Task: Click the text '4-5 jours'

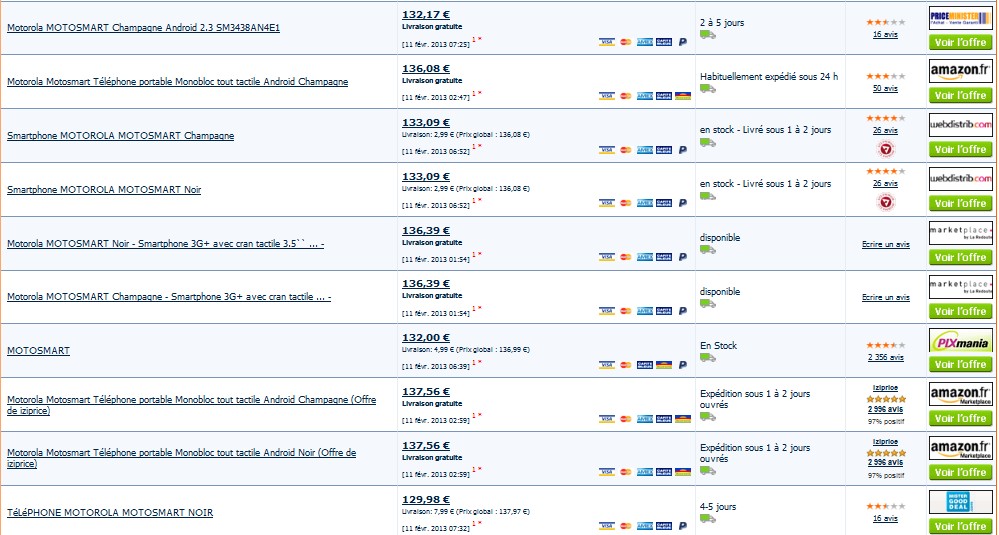Action: (718, 507)
